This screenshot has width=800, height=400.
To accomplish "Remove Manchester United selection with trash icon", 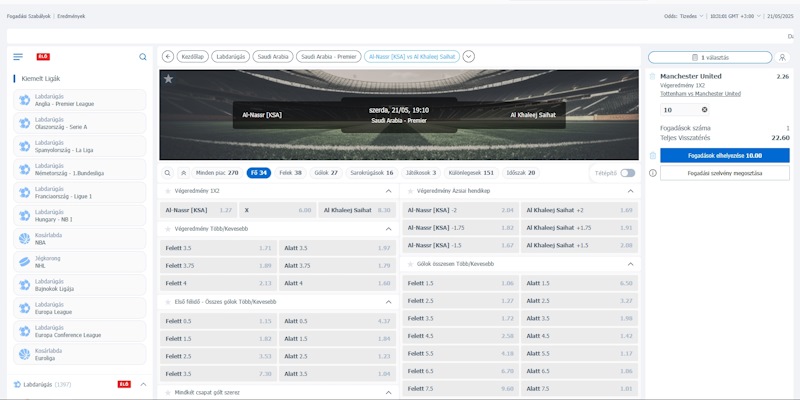I will [653, 77].
